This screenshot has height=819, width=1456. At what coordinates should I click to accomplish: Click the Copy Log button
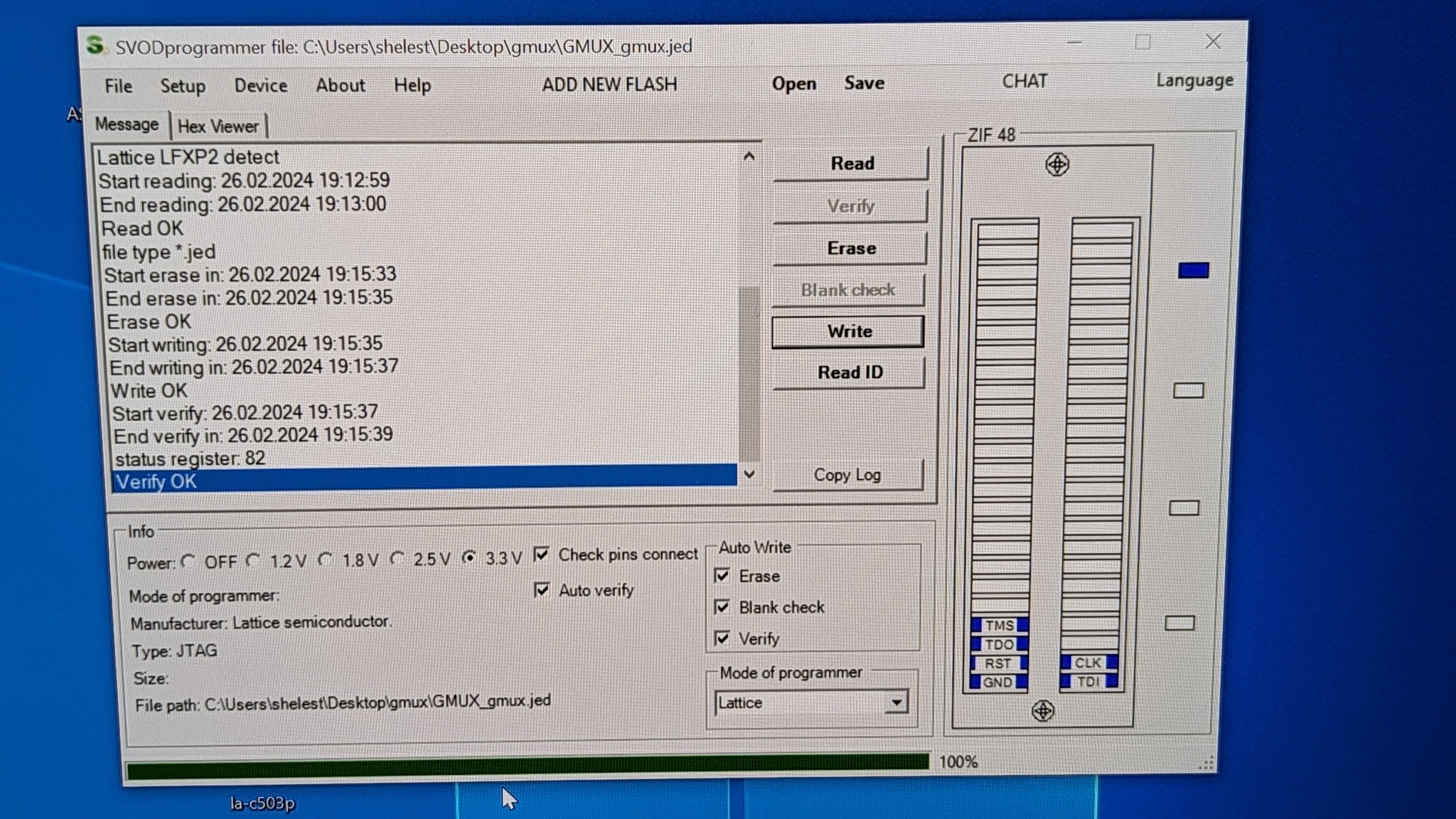(x=847, y=474)
